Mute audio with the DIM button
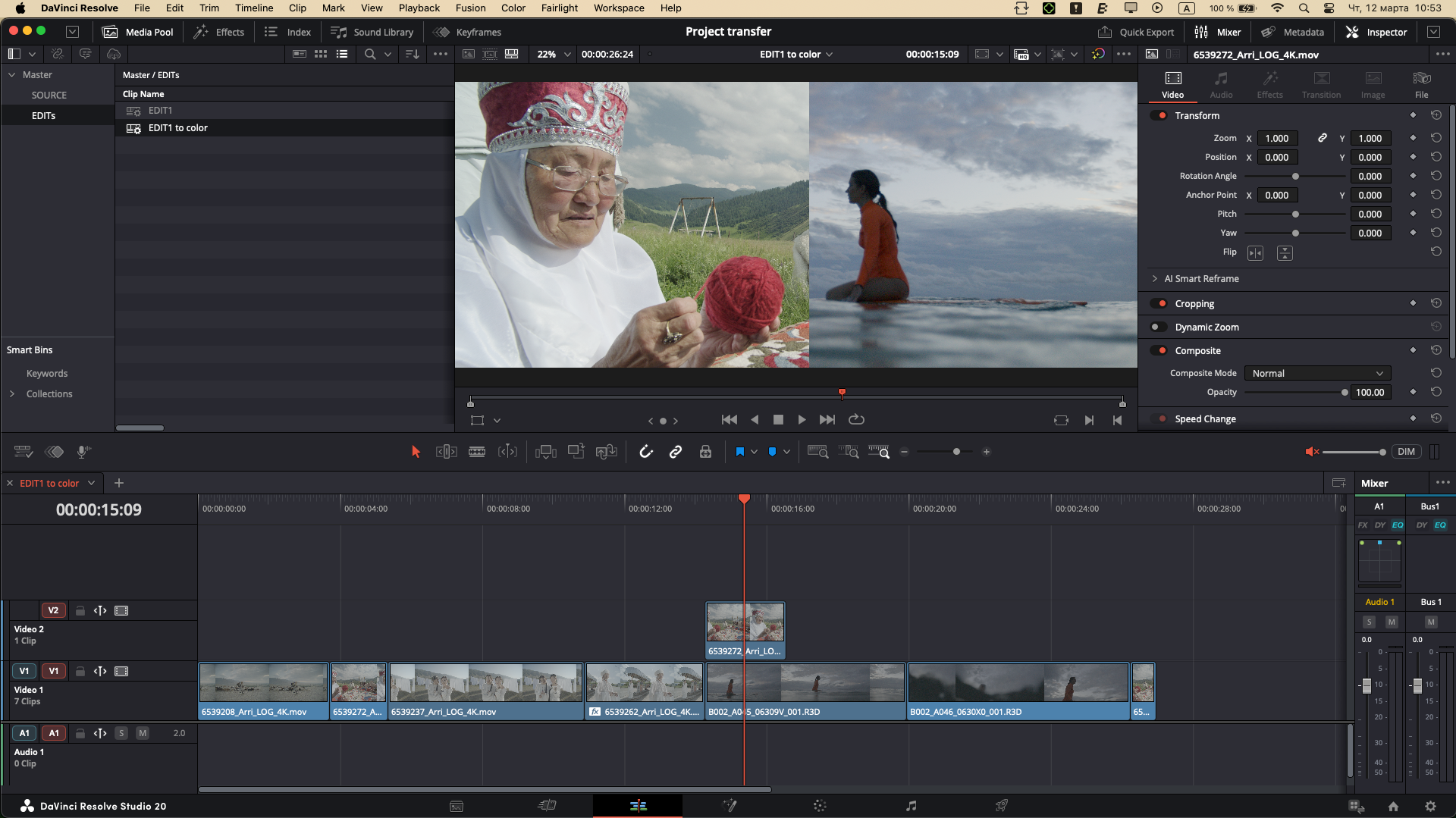This screenshot has height=818, width=1456. [x=1407, y=451]
